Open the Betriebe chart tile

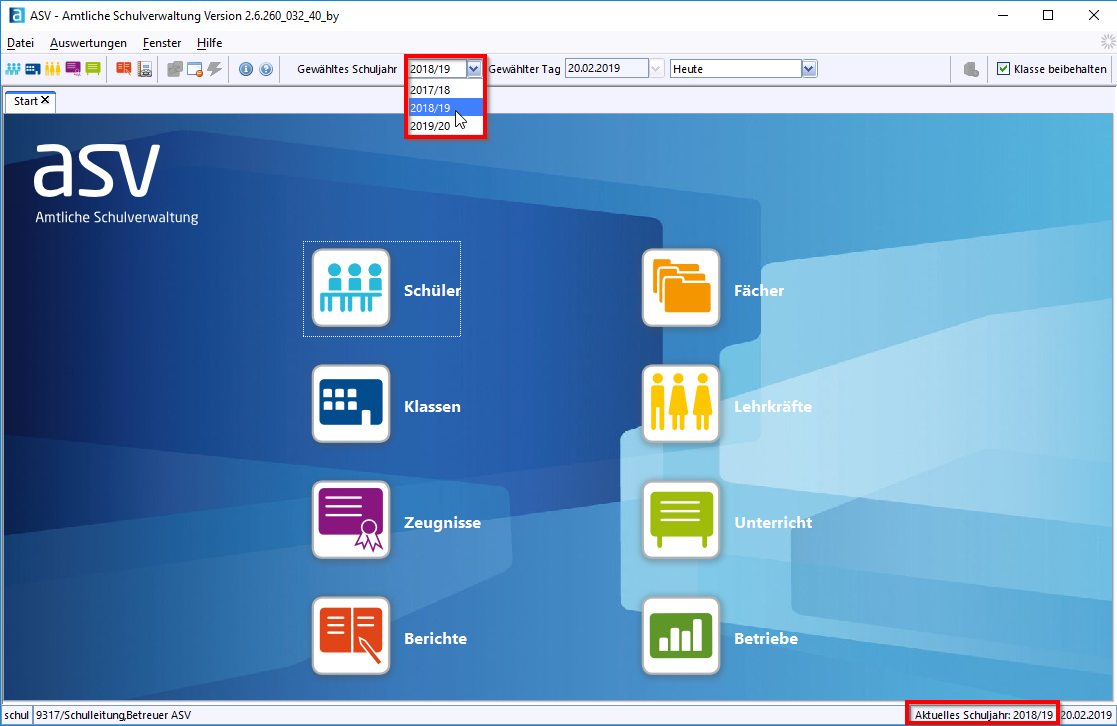680,636
